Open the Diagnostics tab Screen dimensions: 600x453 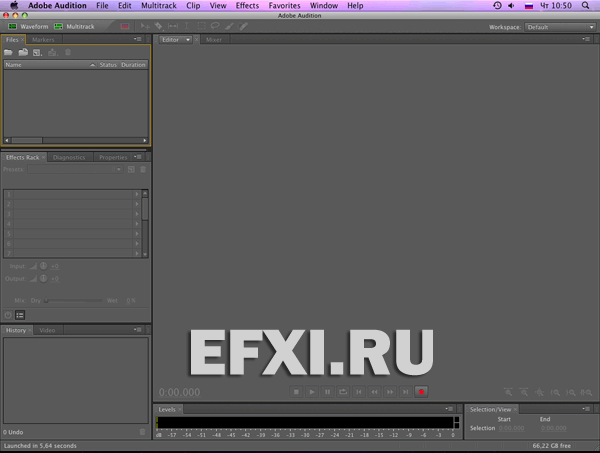tap(69, 157)
